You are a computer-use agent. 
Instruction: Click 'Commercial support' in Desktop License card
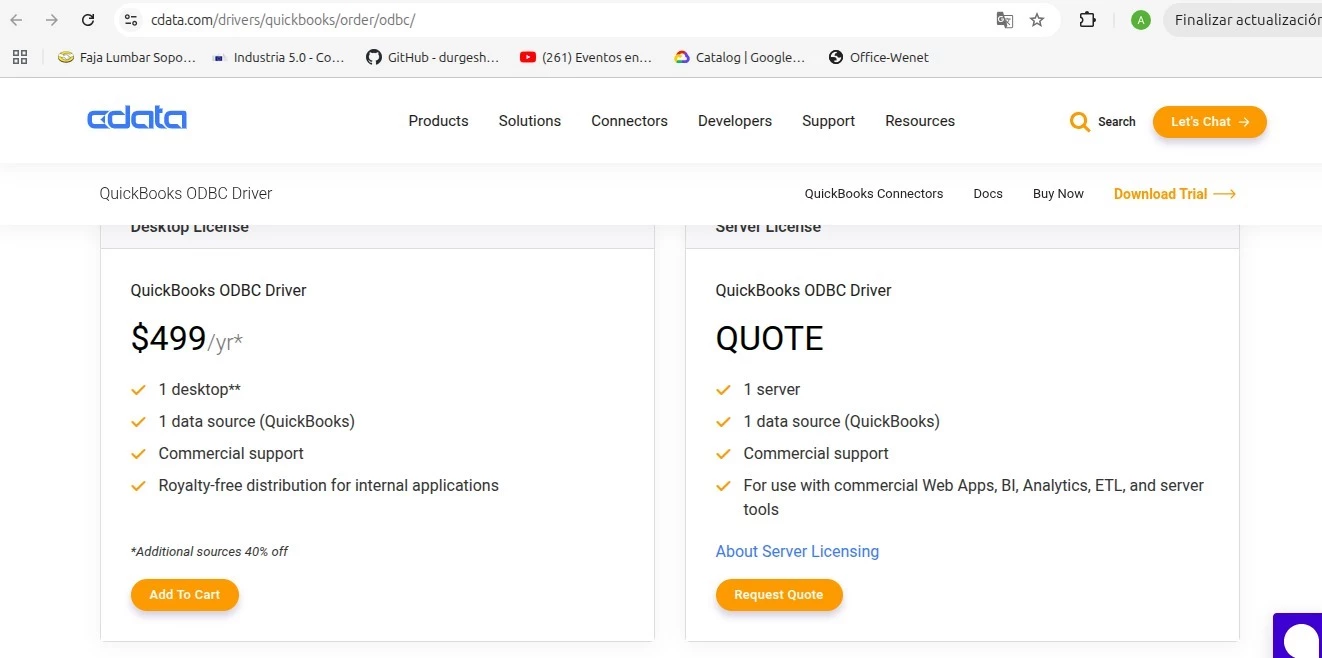[231, 453]
